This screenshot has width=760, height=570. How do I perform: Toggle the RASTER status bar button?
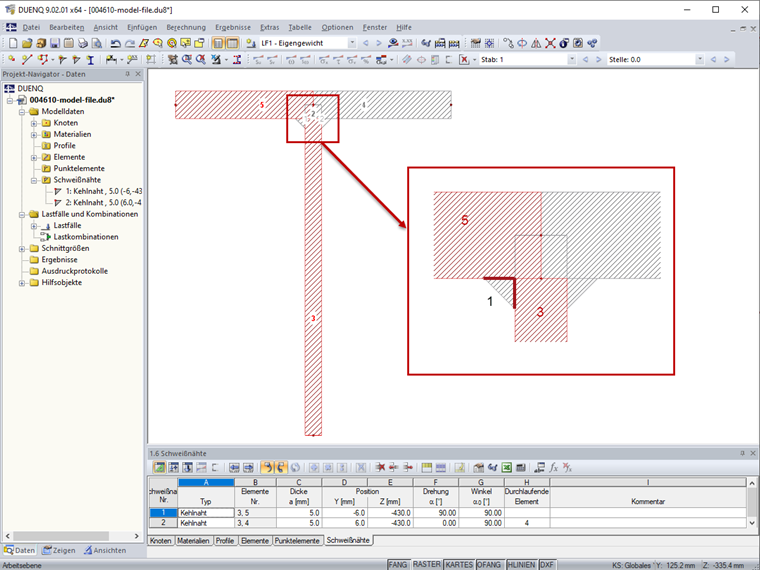pos(427,565)
